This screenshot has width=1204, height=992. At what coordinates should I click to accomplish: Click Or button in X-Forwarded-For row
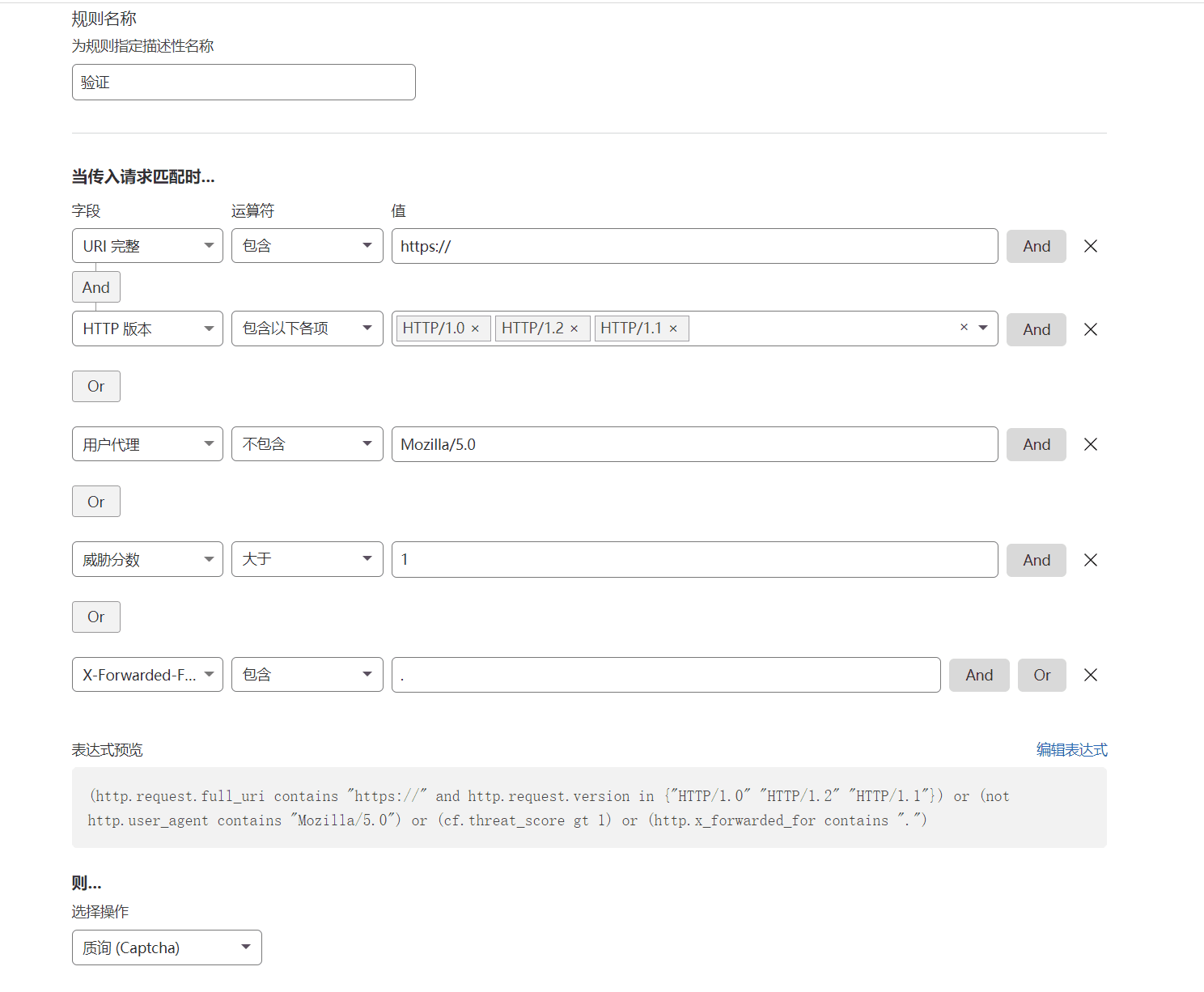click(1041, 675)
